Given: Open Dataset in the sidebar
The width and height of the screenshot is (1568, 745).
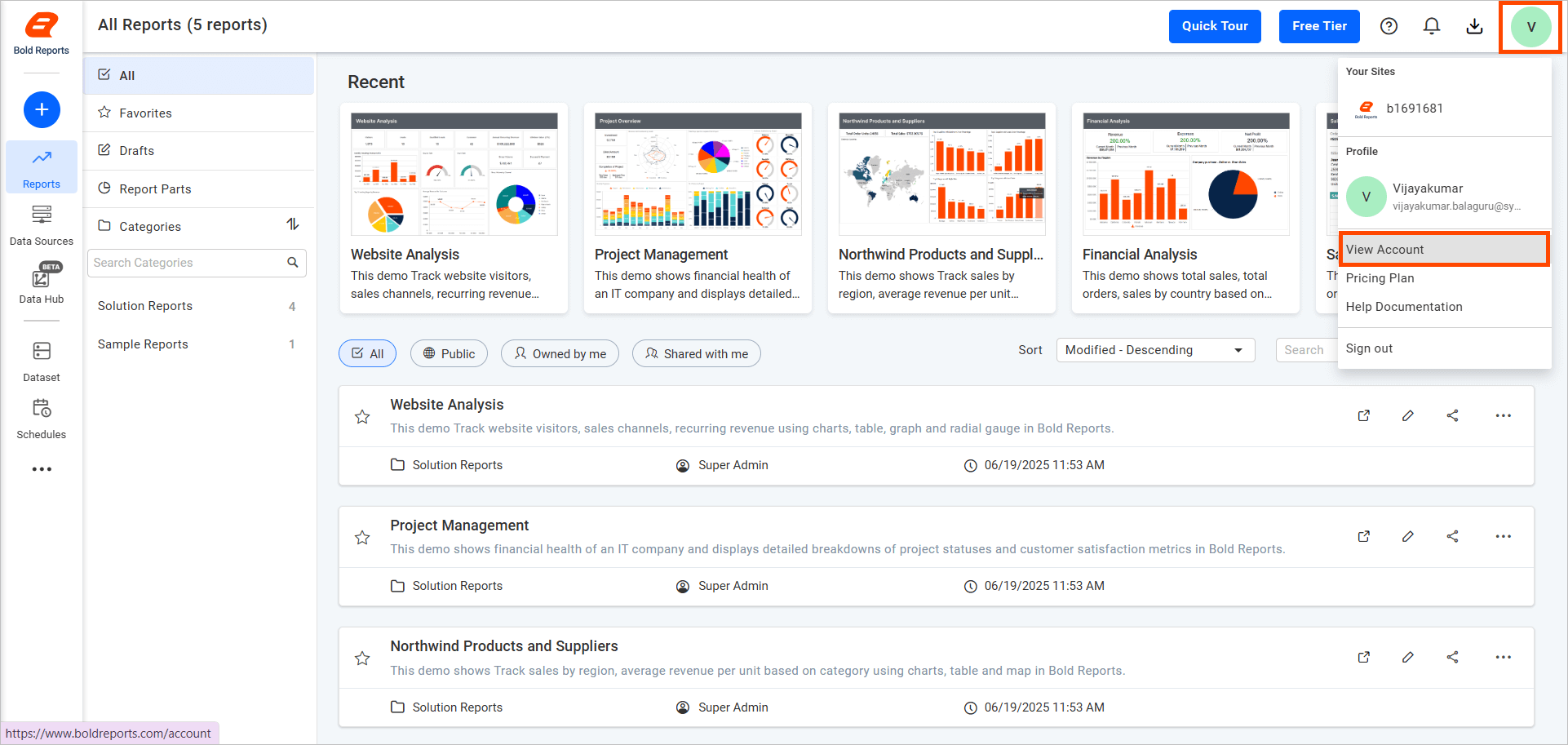Looking at the screenshot, I should (x=42, y=361).
